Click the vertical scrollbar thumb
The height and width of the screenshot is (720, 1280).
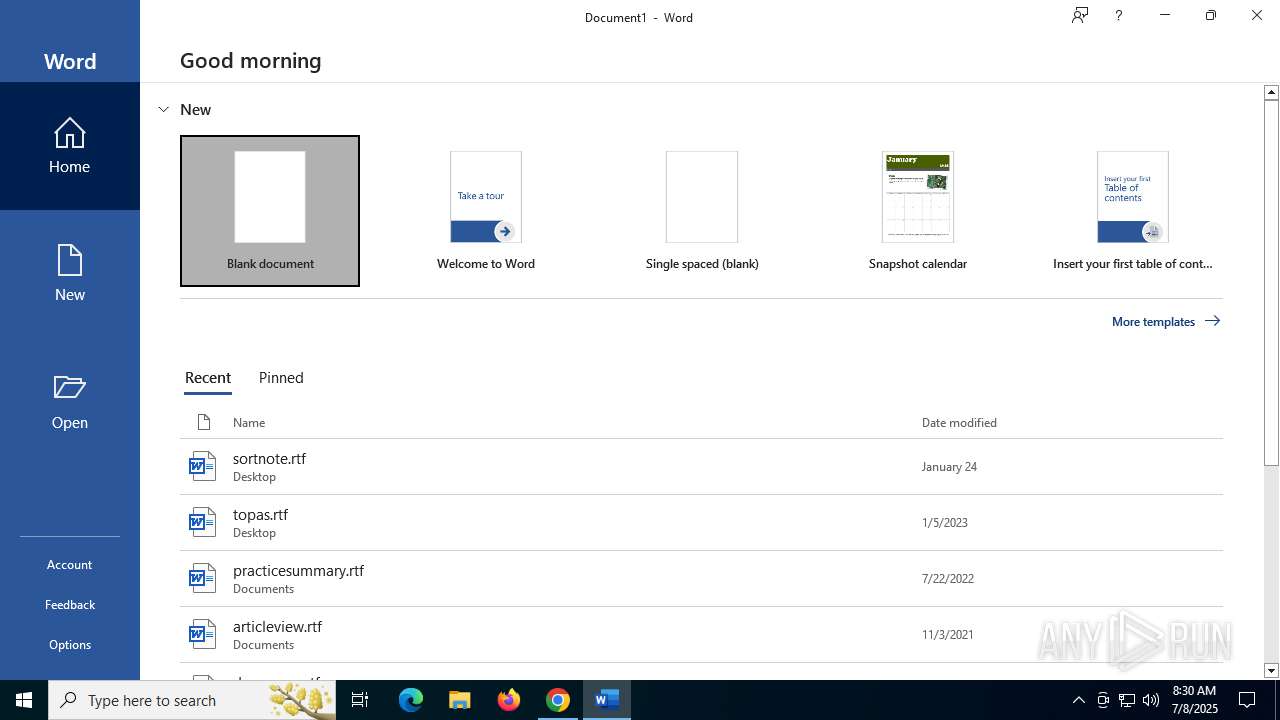point(1271,282)
